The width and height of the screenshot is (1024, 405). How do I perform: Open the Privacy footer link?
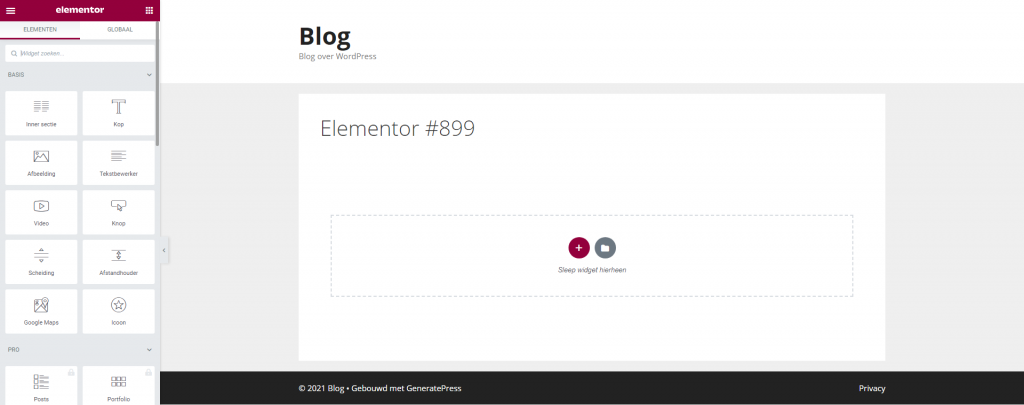tap(871, 388)
